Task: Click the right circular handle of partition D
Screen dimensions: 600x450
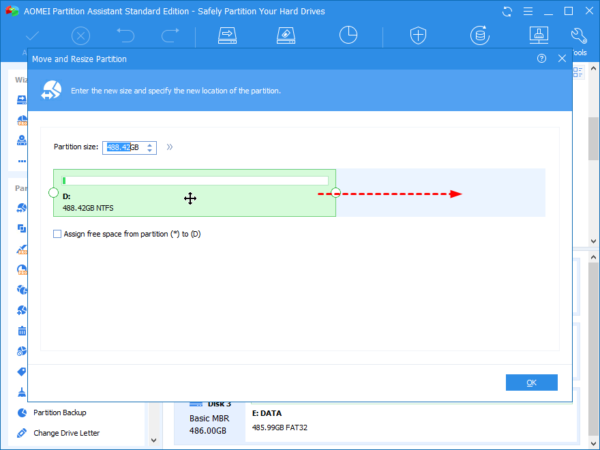Action: tap(336, 192)
